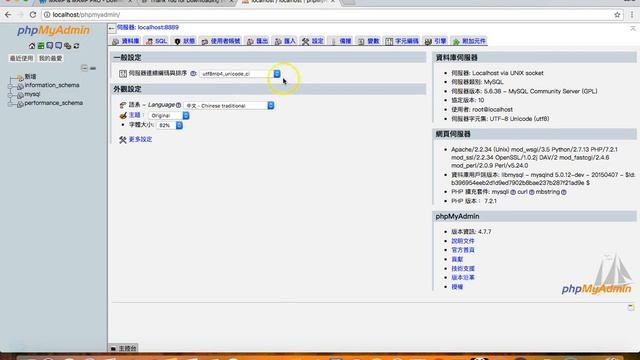Click the 新增 (New) database tree item
The image size is (640, 360).
(x=30, y=77)
